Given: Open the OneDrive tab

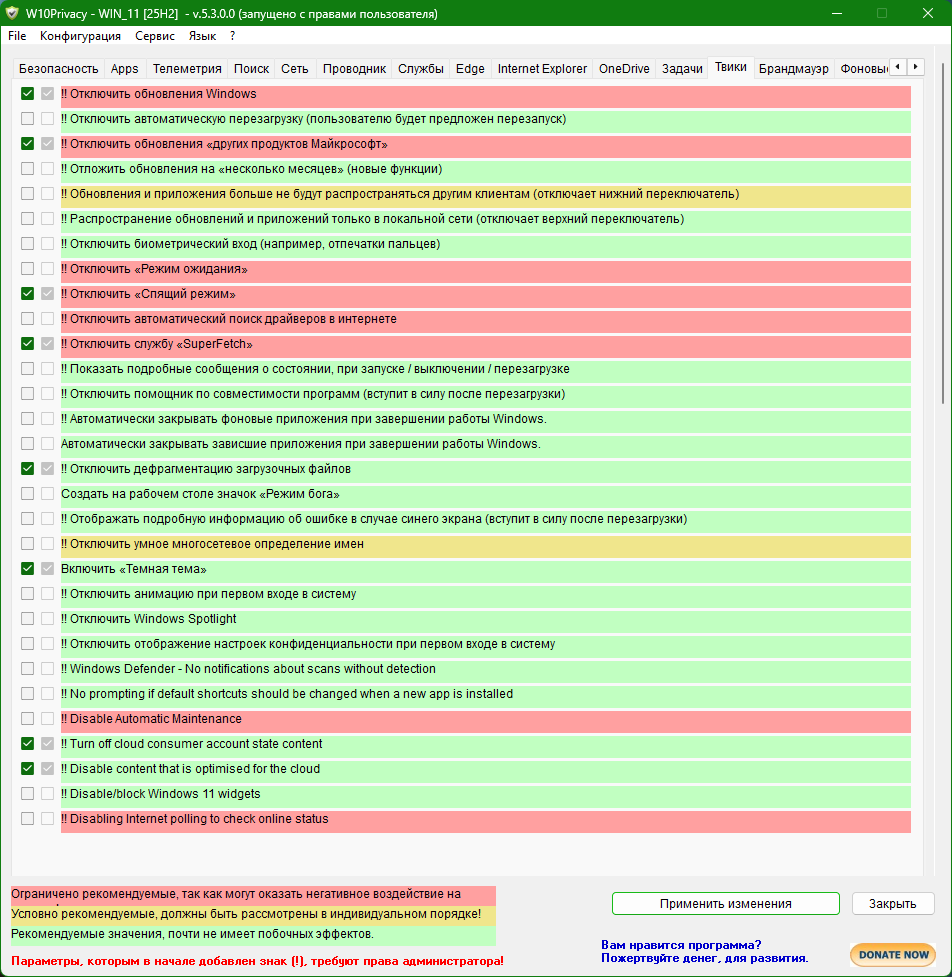Looking at the screenshot, I should [x=624, y=69].
